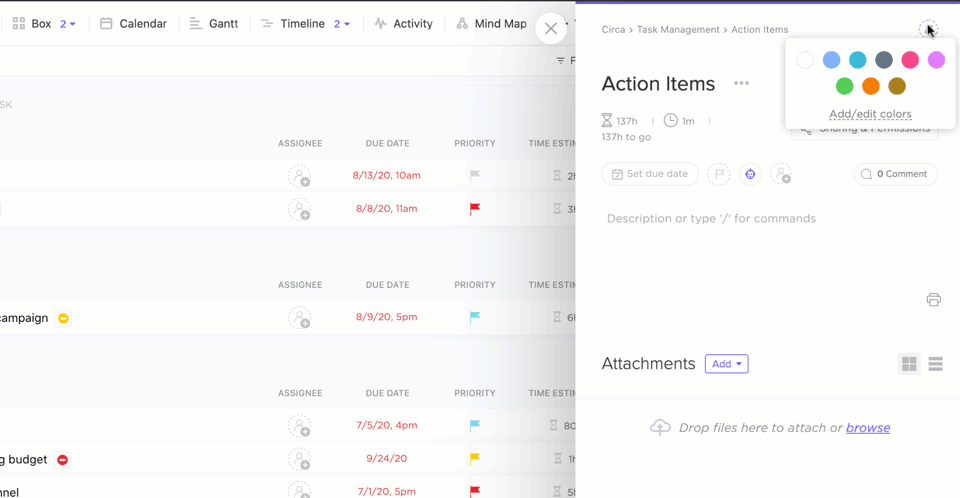The height and width of the screenshot is (498, 960).
Task: Open the Add attachments dropdown
Action: [726, 364]
